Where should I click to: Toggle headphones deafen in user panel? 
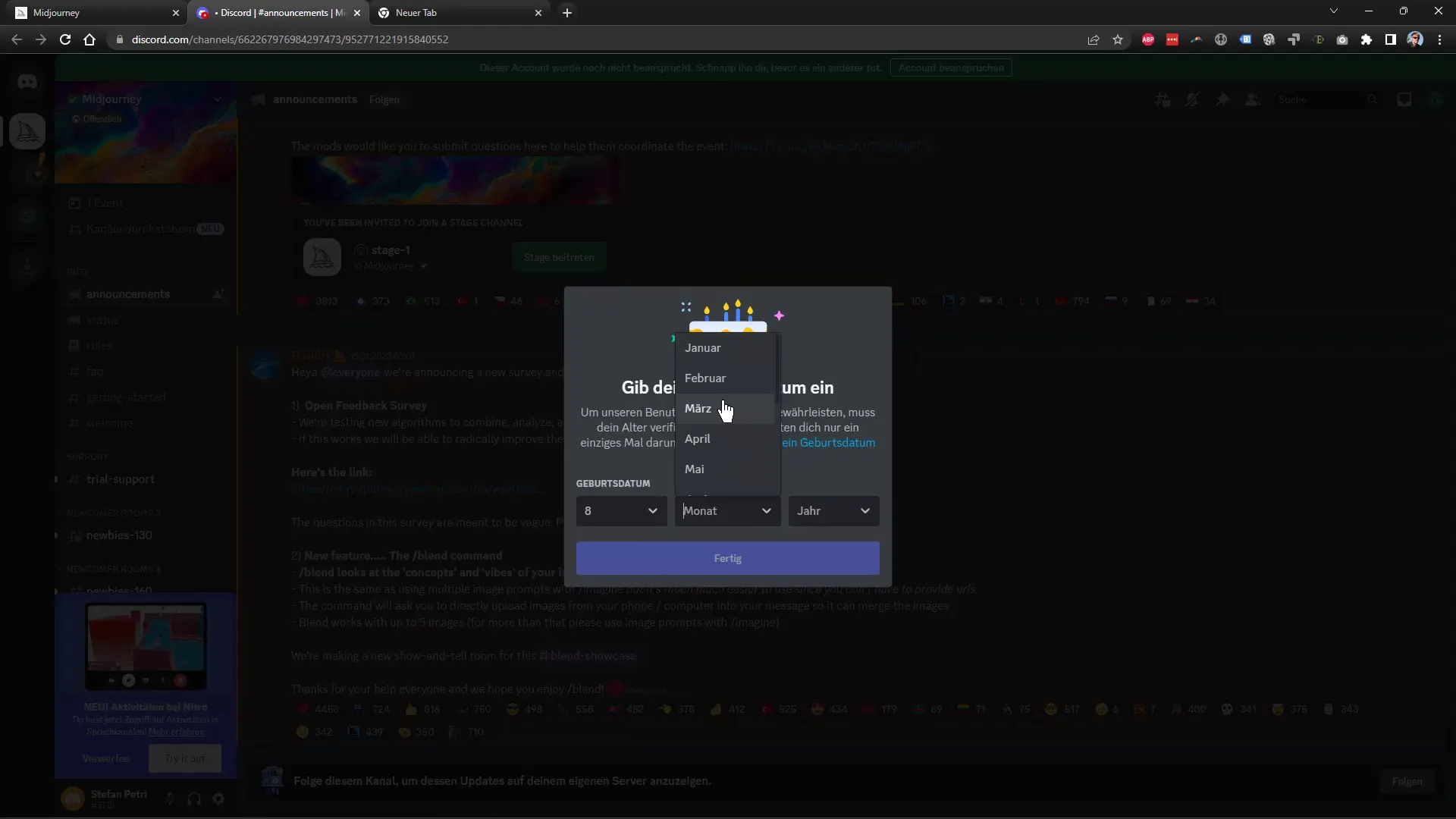click(x=194, y=799)
